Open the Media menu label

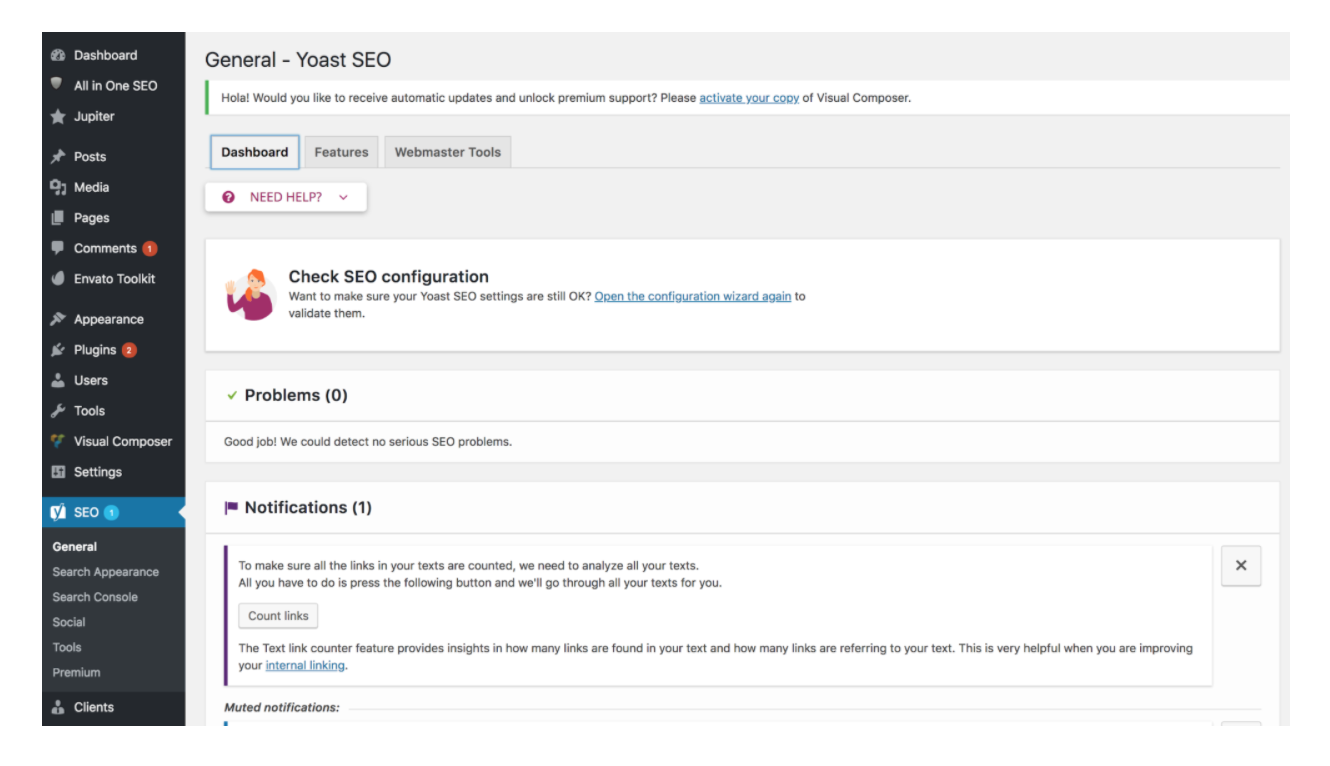[x=92, y=187]
